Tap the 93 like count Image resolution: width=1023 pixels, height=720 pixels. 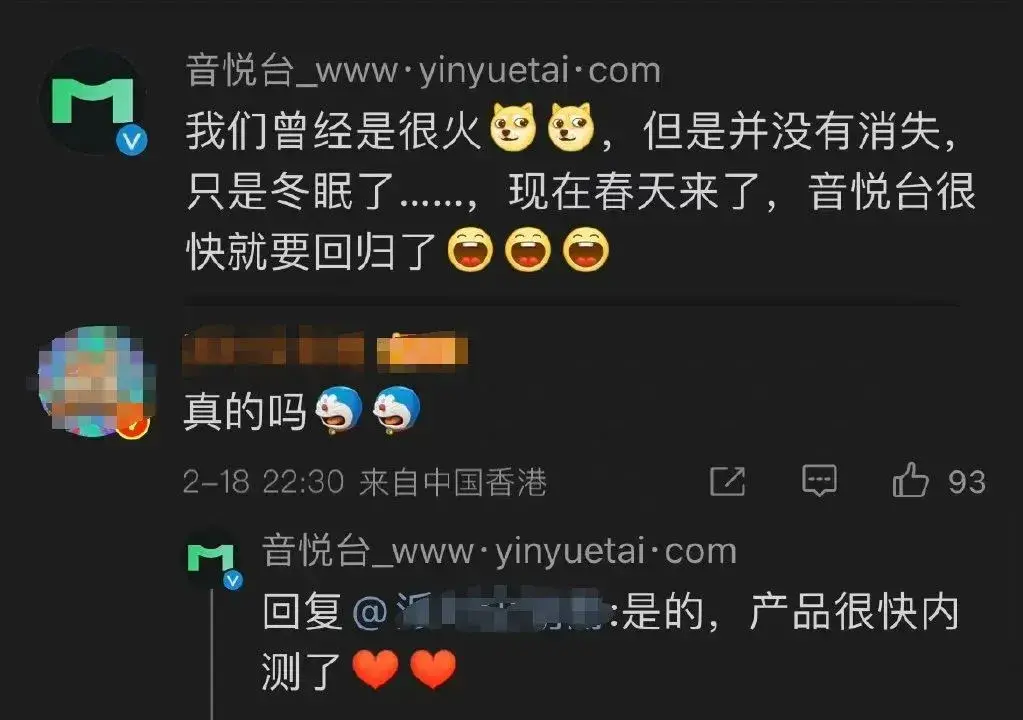967,482
